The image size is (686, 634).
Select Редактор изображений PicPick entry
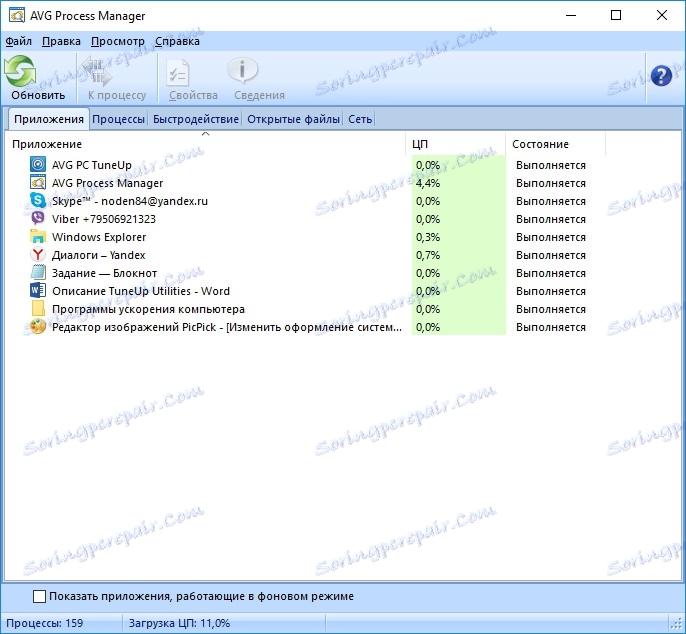coord(227,327)
